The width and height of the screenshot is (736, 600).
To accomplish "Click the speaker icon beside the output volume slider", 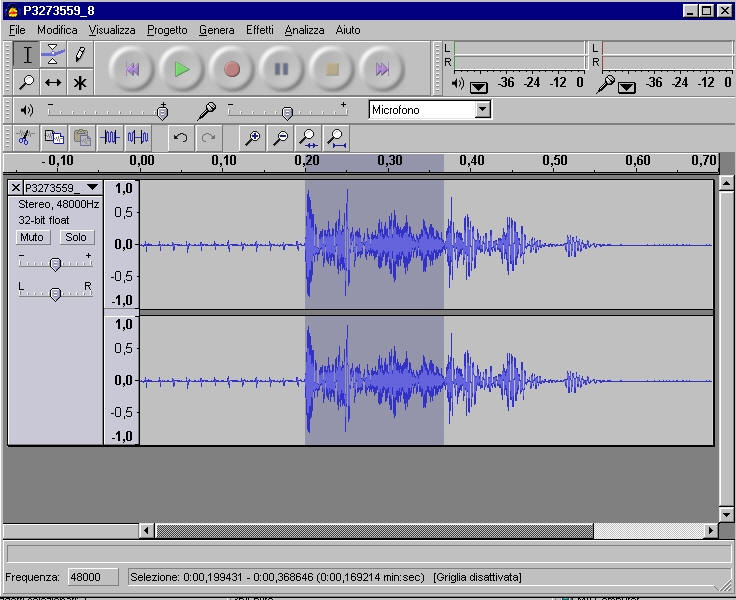I will coord(27,110).
